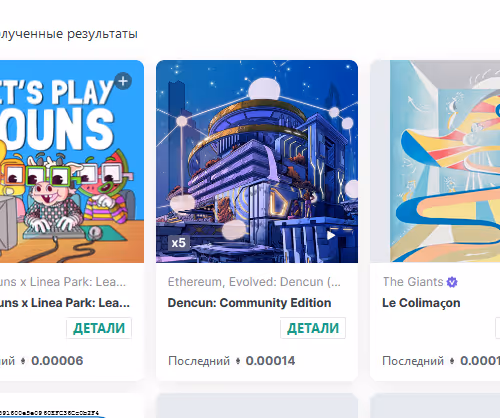Viewport: 500px width, 418px height.
Task: Select the Let's Play Nouns artwork thumbnail
Action: [72, 161]
